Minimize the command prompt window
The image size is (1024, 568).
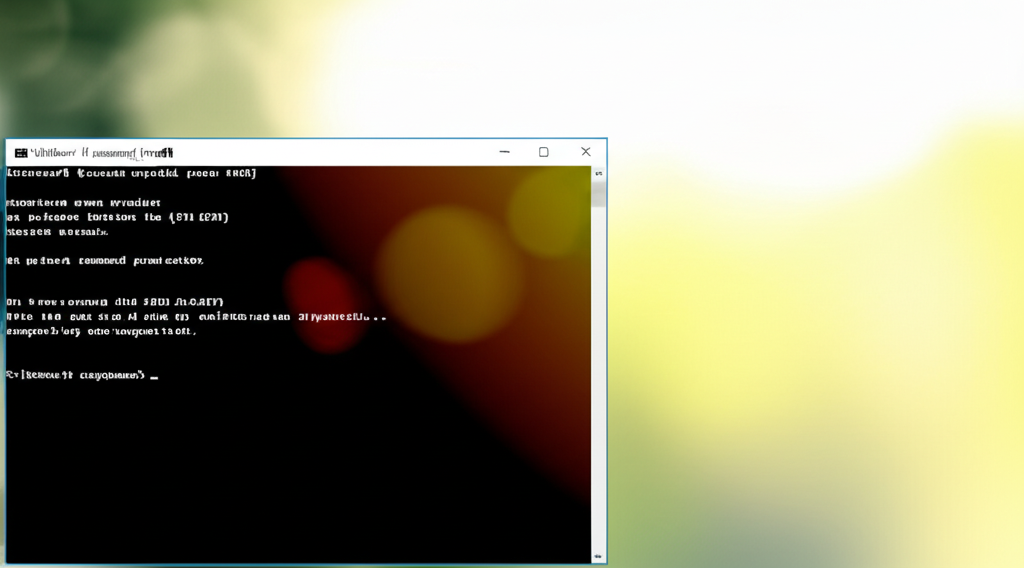pyautogui.click(x=504, y=152)
